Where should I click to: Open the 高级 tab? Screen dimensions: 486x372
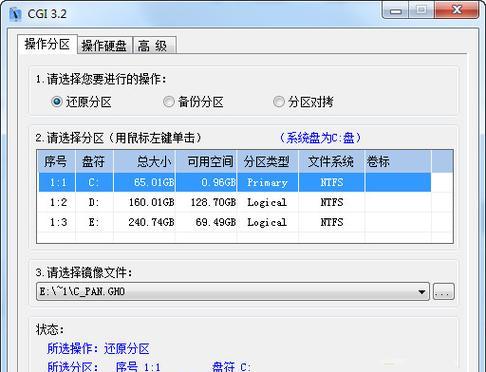click(154, 45)
